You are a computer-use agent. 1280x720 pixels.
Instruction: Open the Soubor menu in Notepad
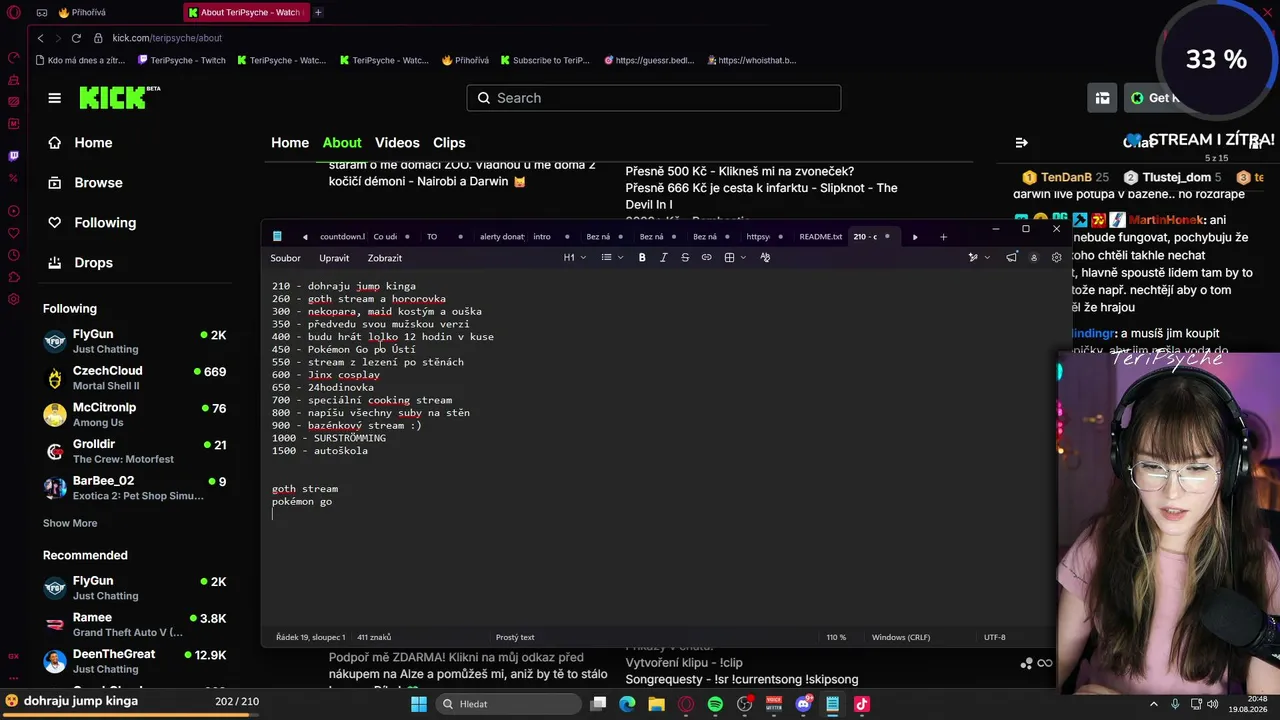pyautogui.click(x=285, y=258)
